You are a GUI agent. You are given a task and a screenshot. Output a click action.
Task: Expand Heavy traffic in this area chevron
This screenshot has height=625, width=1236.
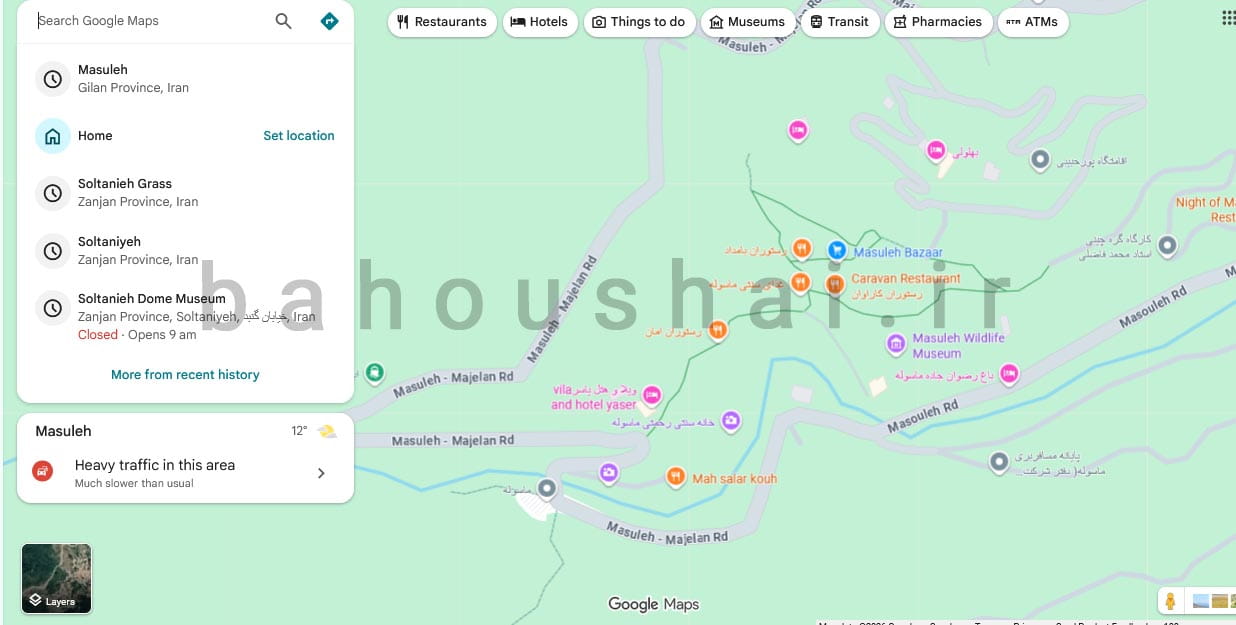(x=321, y=473)
